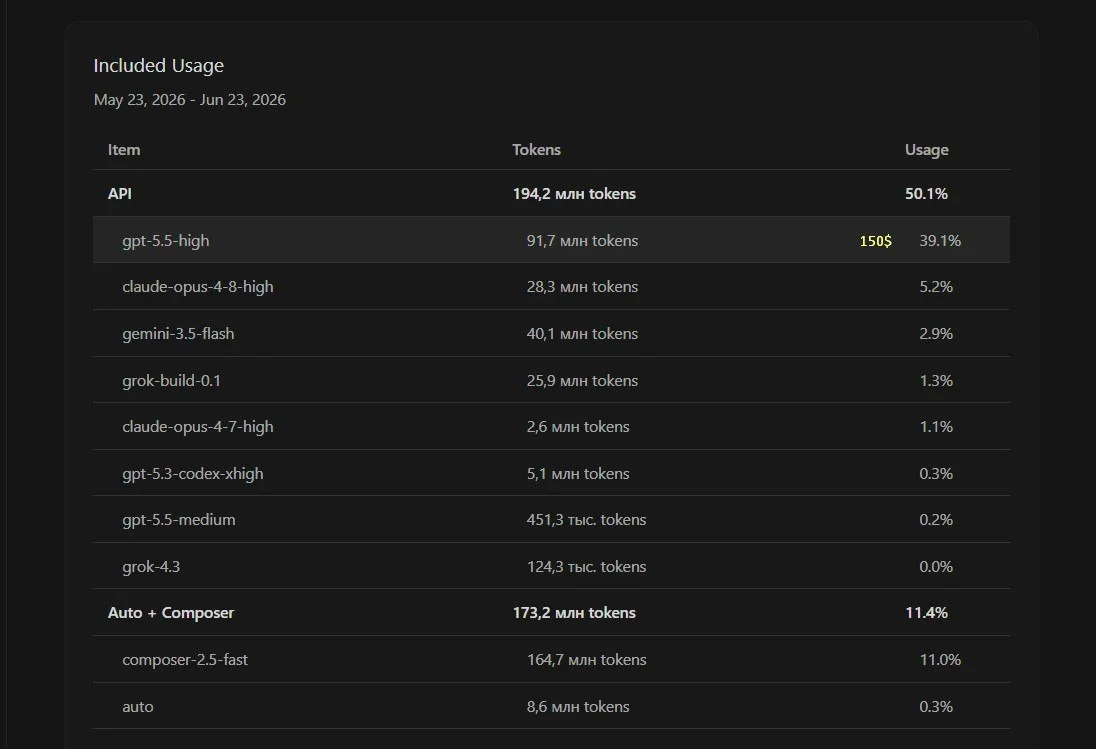Click the 1.1% usage value
The image size is (1096, 749).
936,426
